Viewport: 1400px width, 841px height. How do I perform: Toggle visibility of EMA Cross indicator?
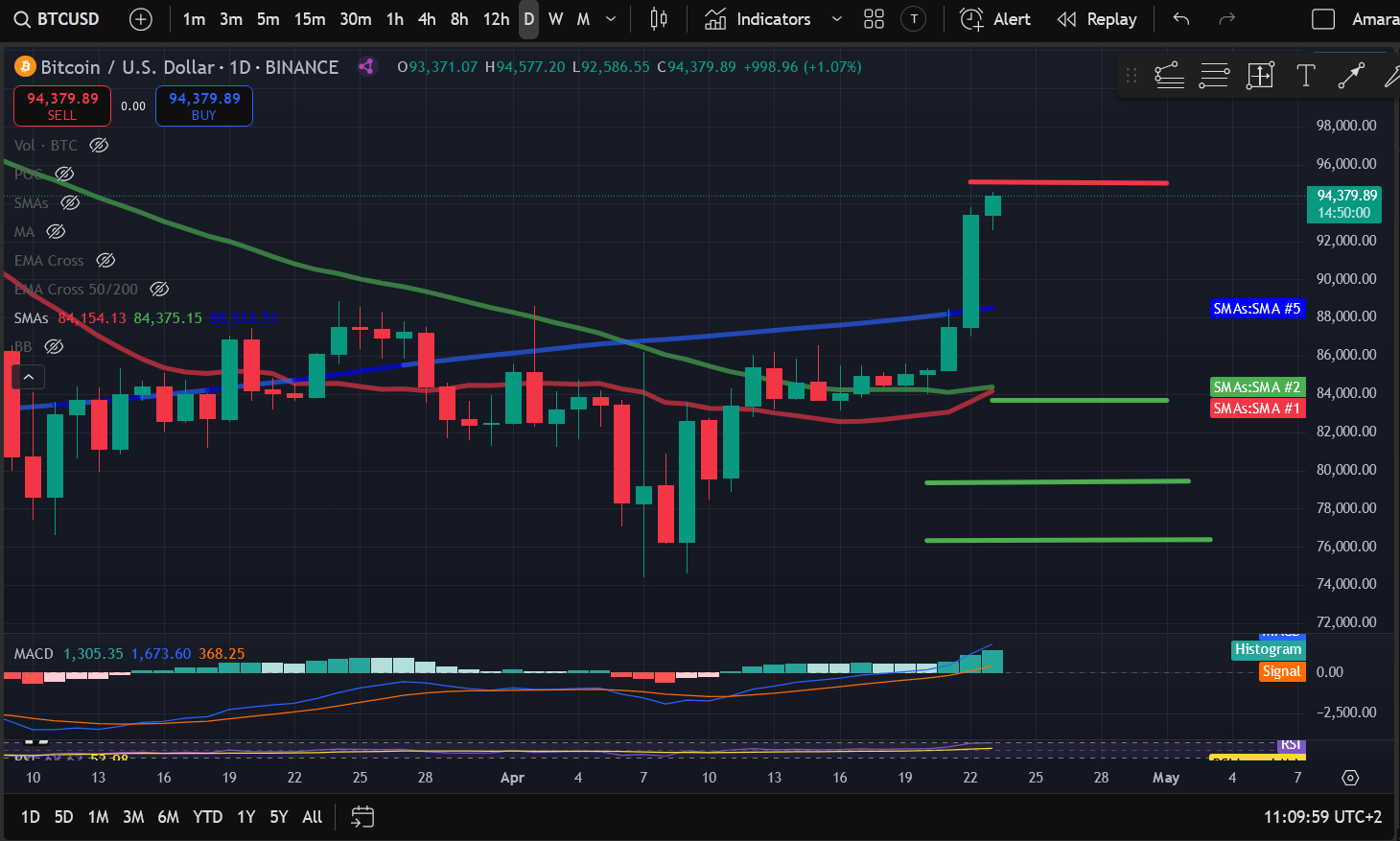tap(105, 261)
